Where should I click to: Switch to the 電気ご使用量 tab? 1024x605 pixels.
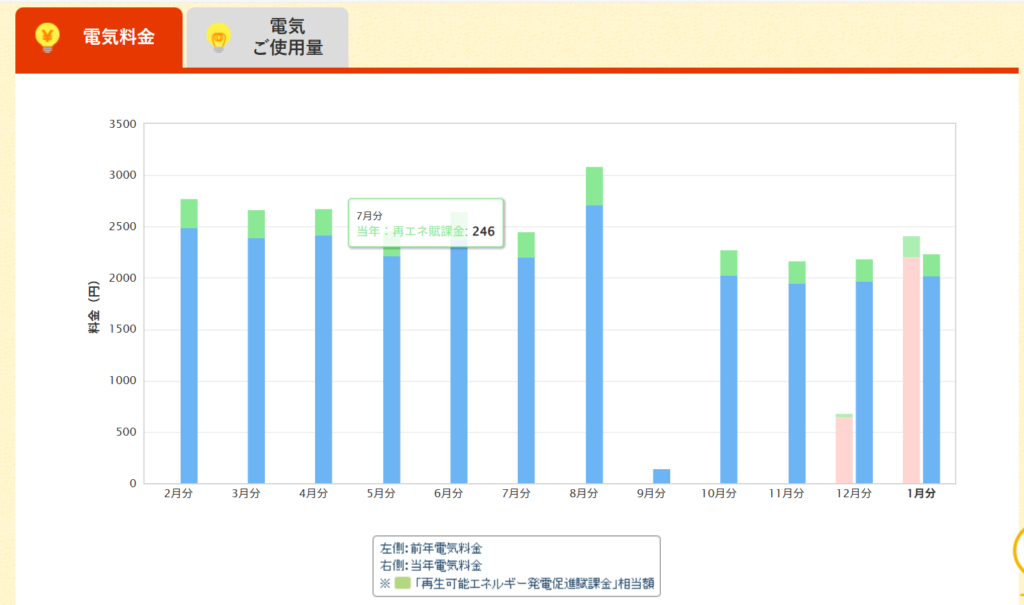287,38
